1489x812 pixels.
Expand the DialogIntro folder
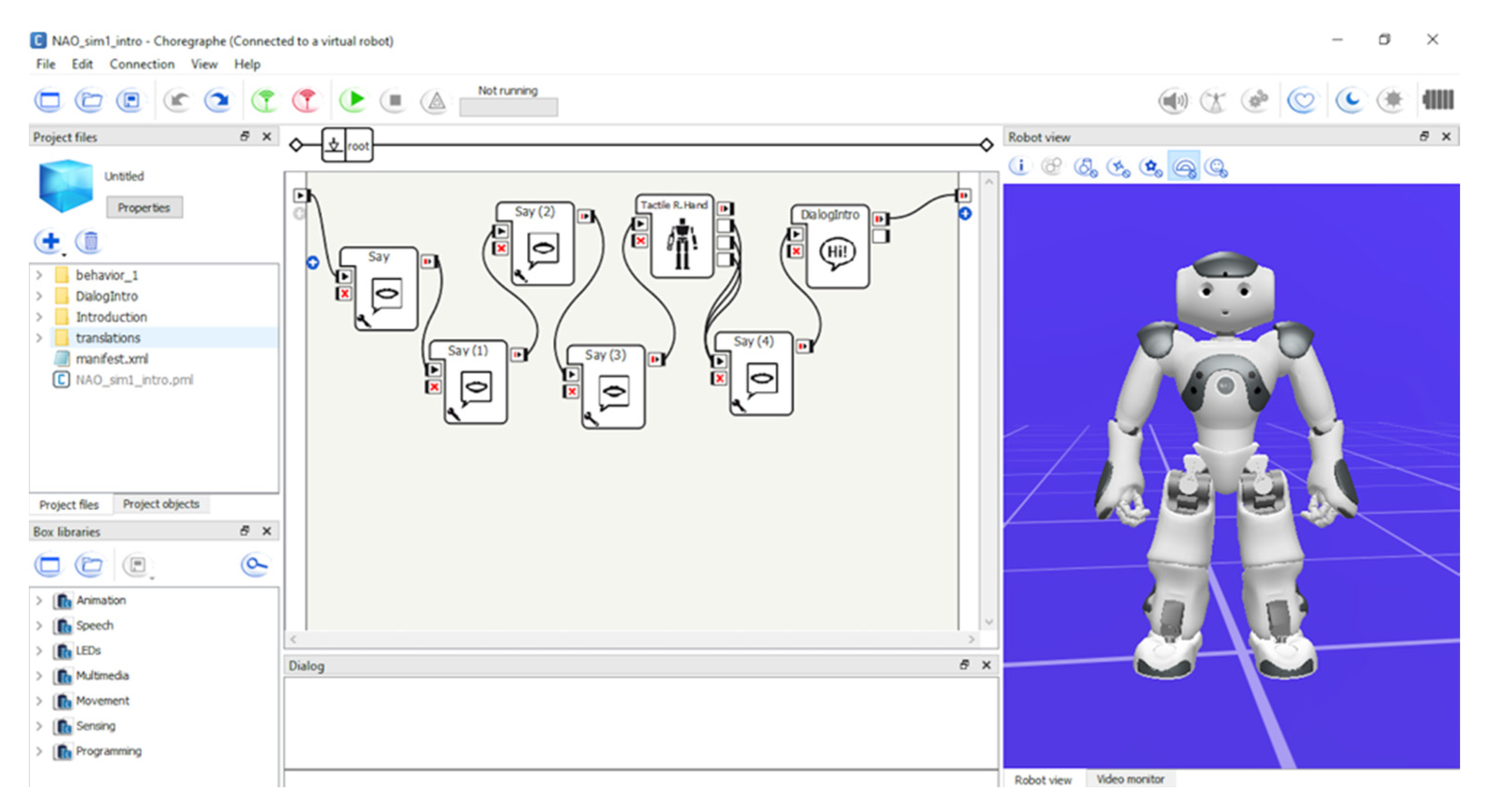[x=39, y=296]
